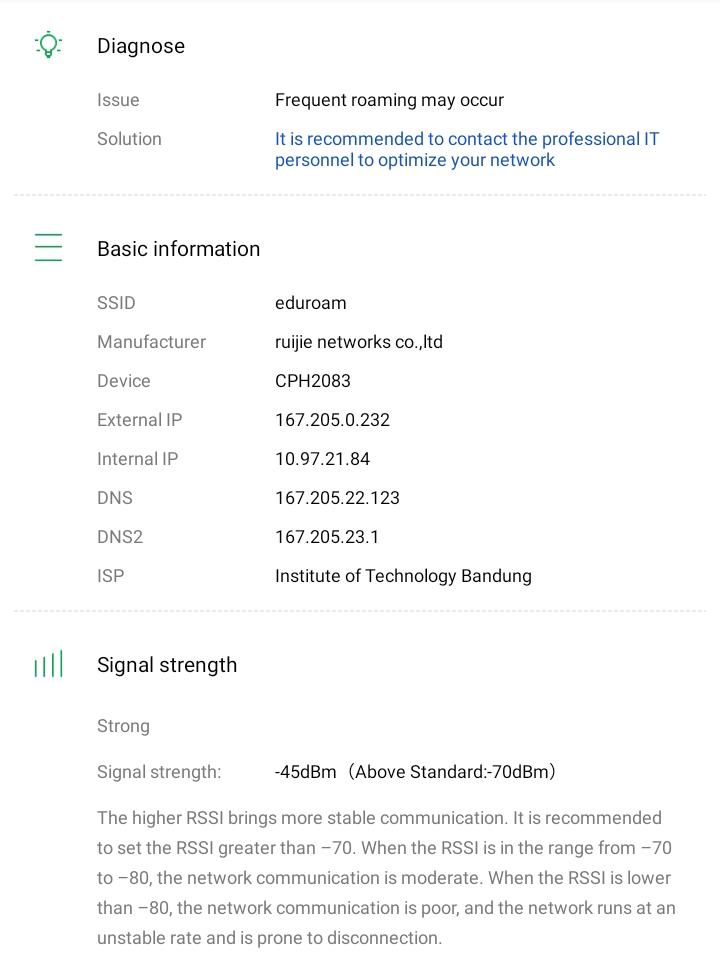
Task: Tap the device model CPH2083
Action: click(x=312, y=381)
